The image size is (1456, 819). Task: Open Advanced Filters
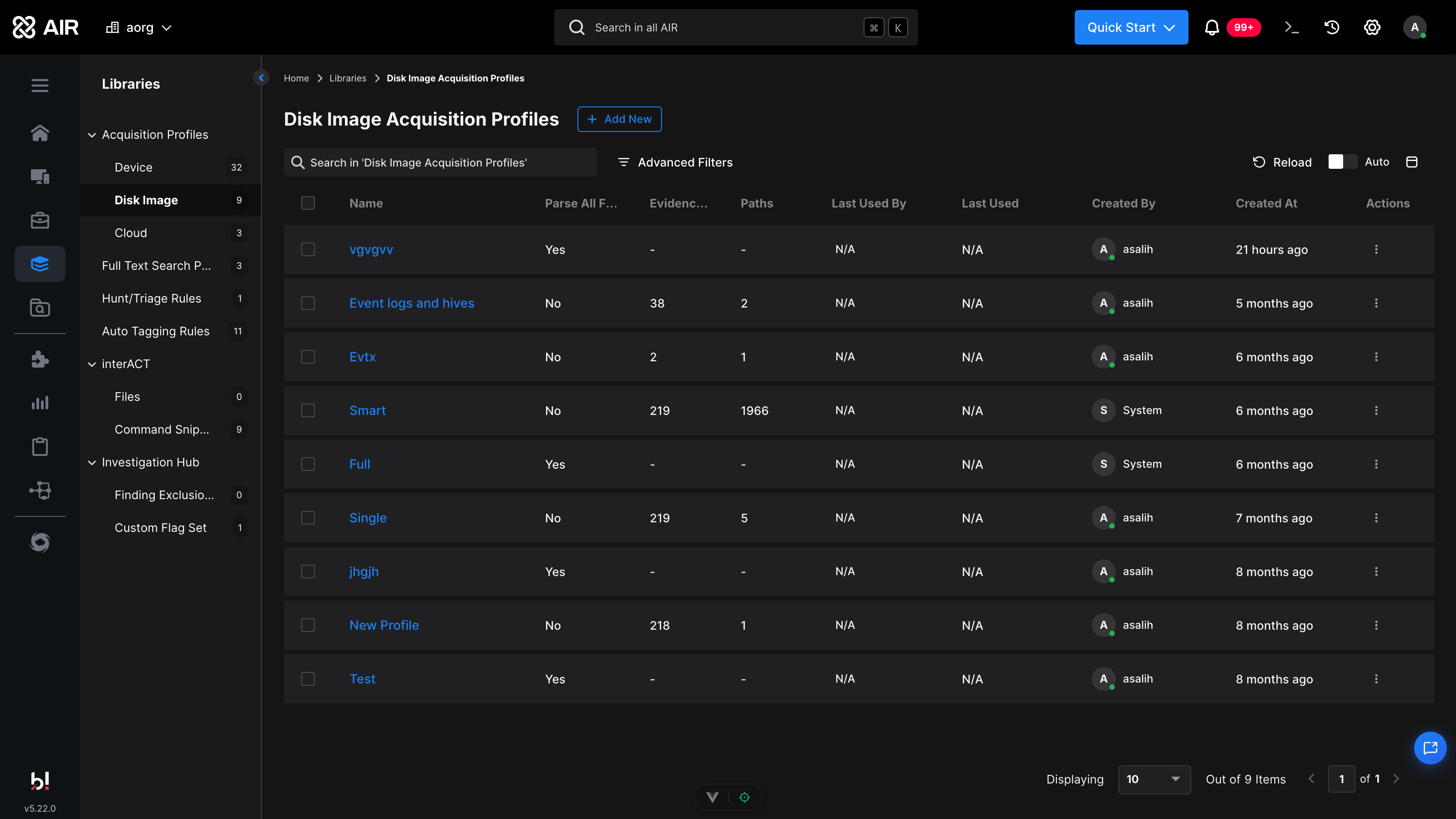pos(675,162)
